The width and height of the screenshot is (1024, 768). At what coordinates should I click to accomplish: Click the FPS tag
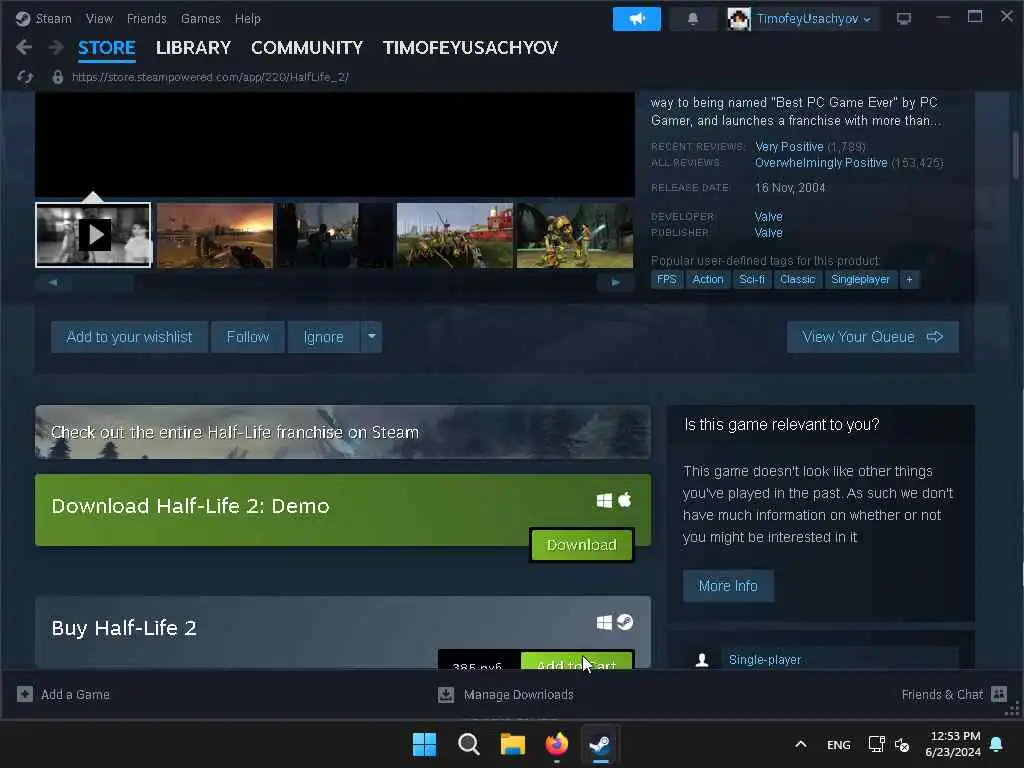[667, 280]
